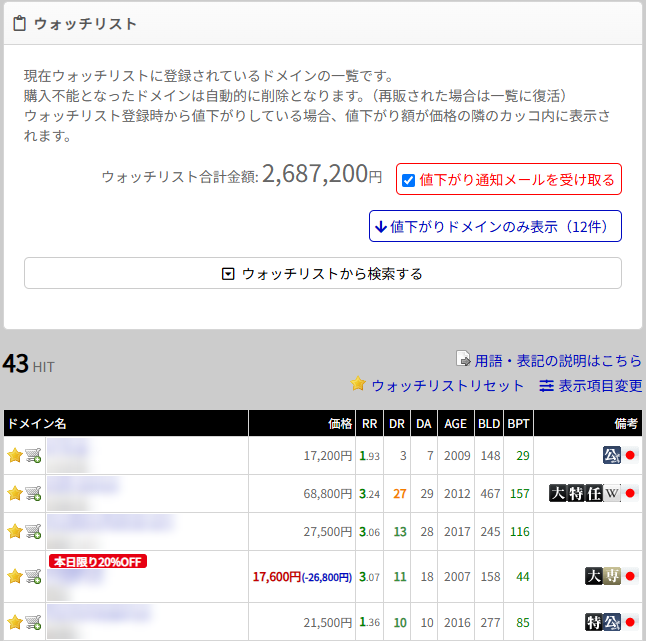This screenshot has width=646, height=641.
Task: Click 任 badge in 68,800円 row
Action: tap(594, 493)
